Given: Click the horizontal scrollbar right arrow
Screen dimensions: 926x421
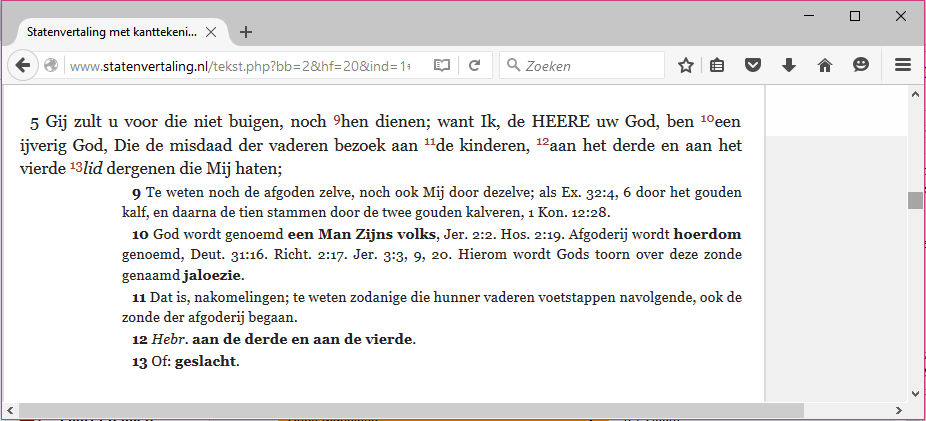Looking at the screenshot, I should click(898, 410).
